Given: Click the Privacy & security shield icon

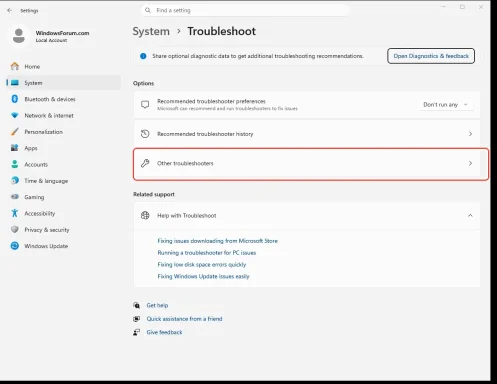Looking at the screenshot, I should 15,229.
